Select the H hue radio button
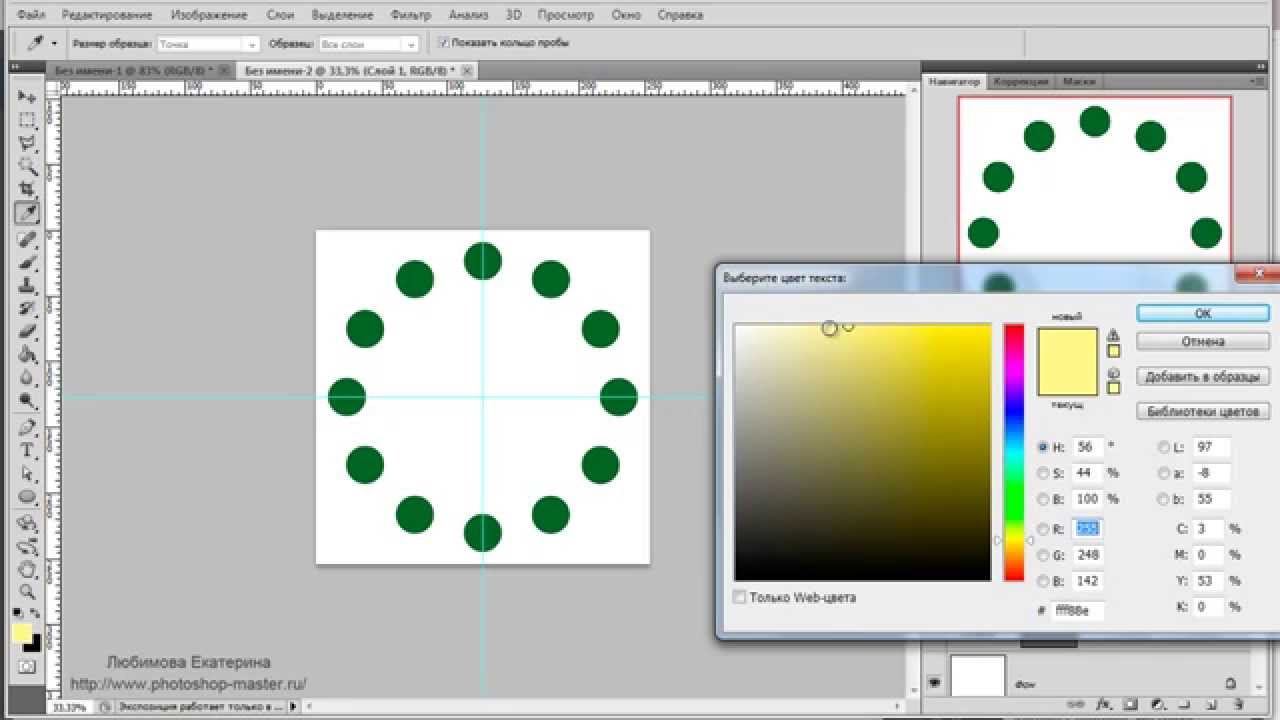Screen dimensions: 1280x720 [1043, 447]
